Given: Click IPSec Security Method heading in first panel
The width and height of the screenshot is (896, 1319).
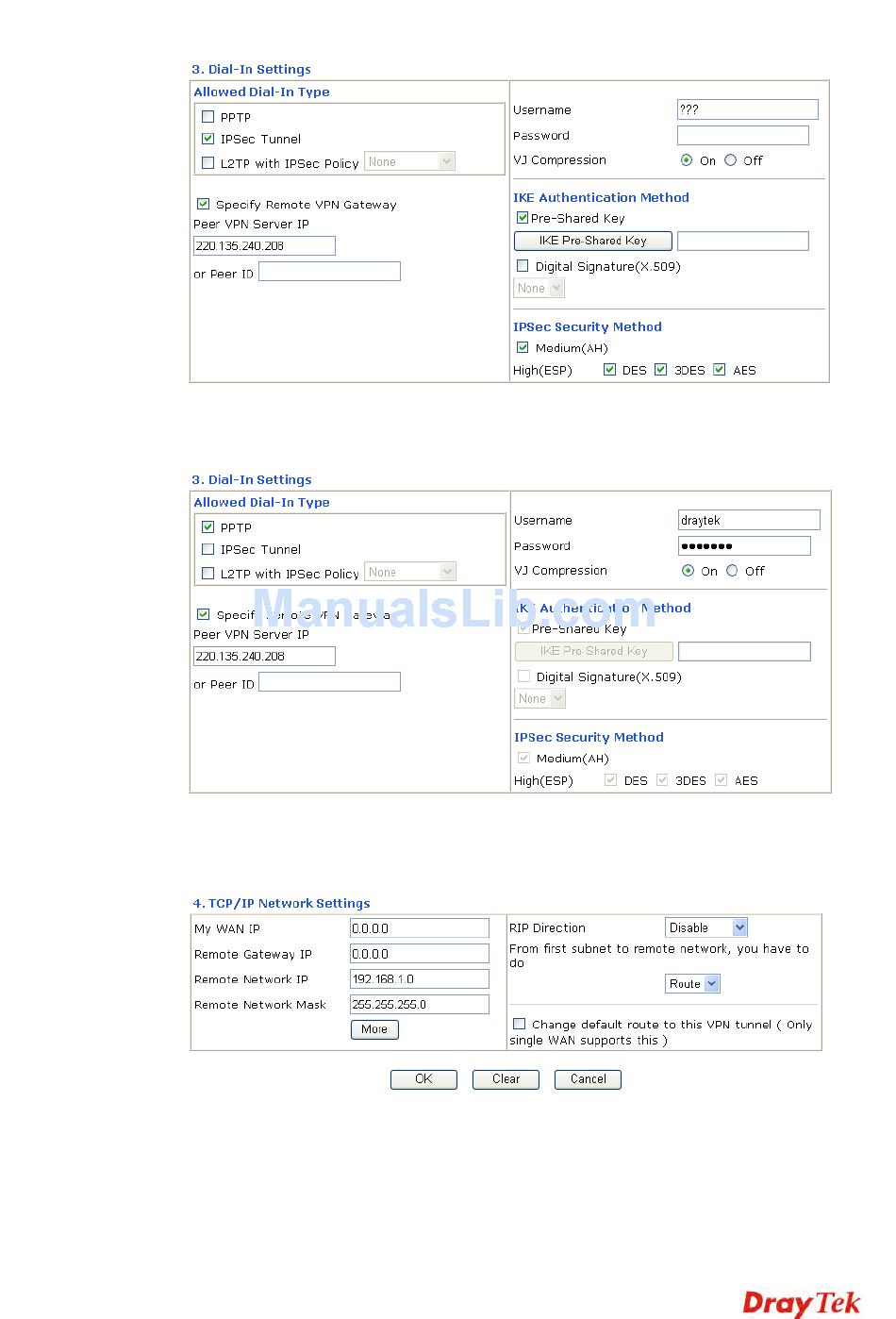Looking at the screenshot, I should [588, 326].
